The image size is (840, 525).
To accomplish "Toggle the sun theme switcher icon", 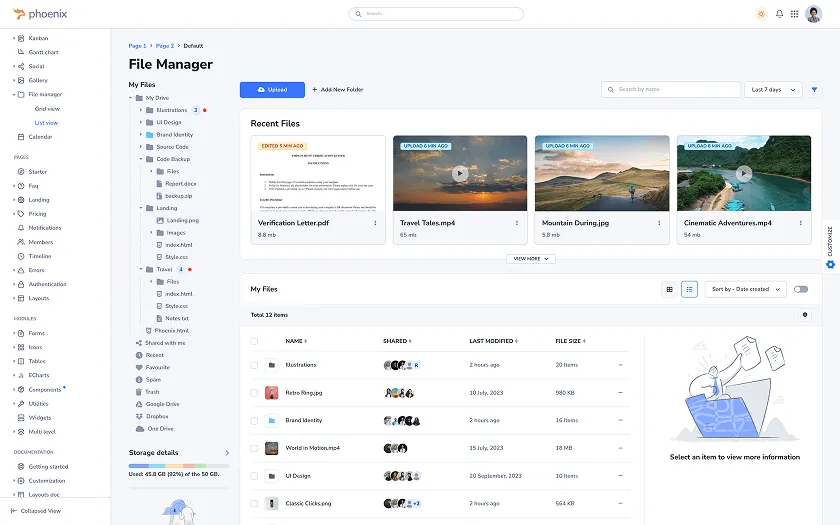I will 761,14.
